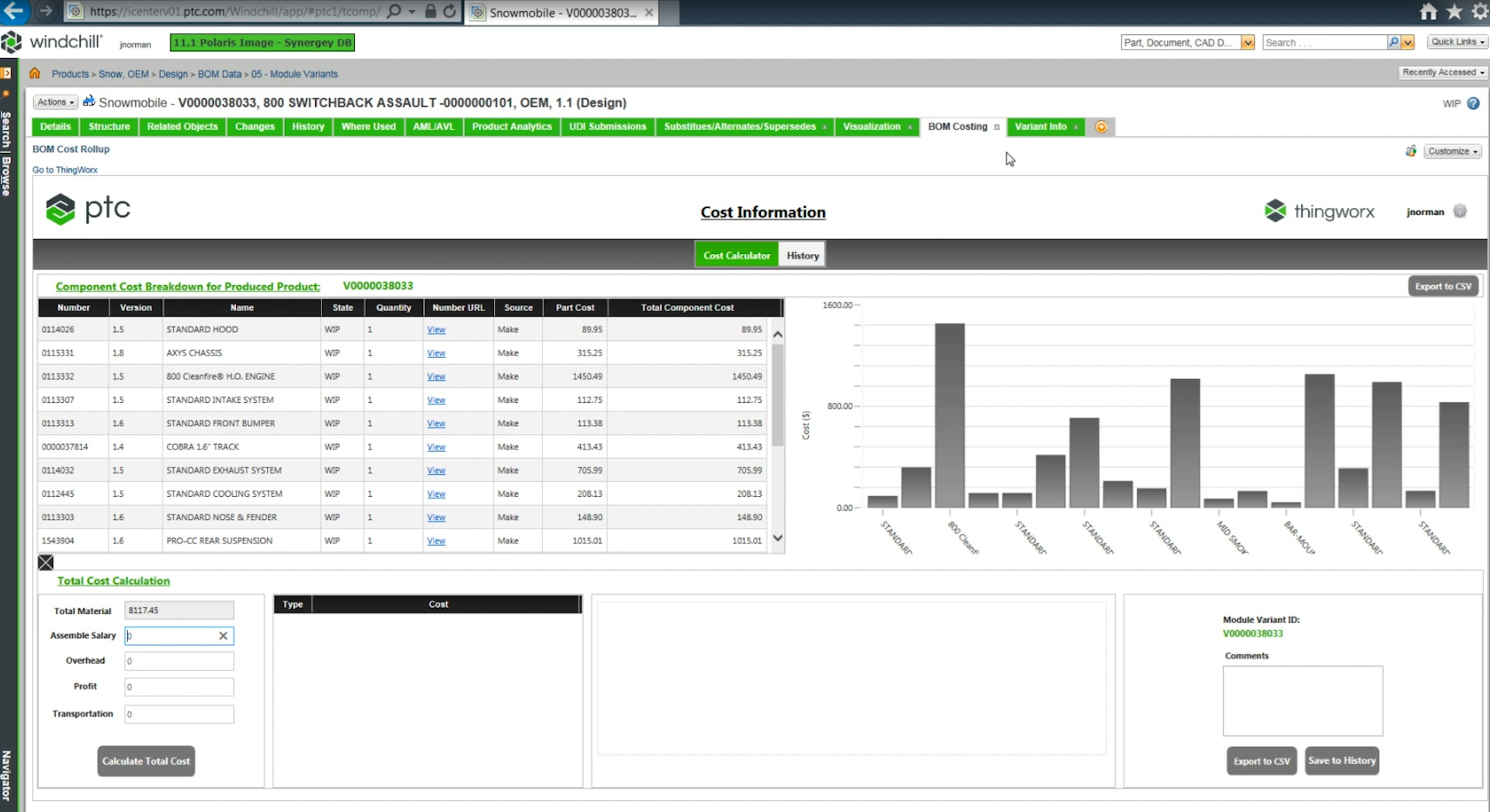
Task: Open the help question mark icon
Action: coord(1473,103)
